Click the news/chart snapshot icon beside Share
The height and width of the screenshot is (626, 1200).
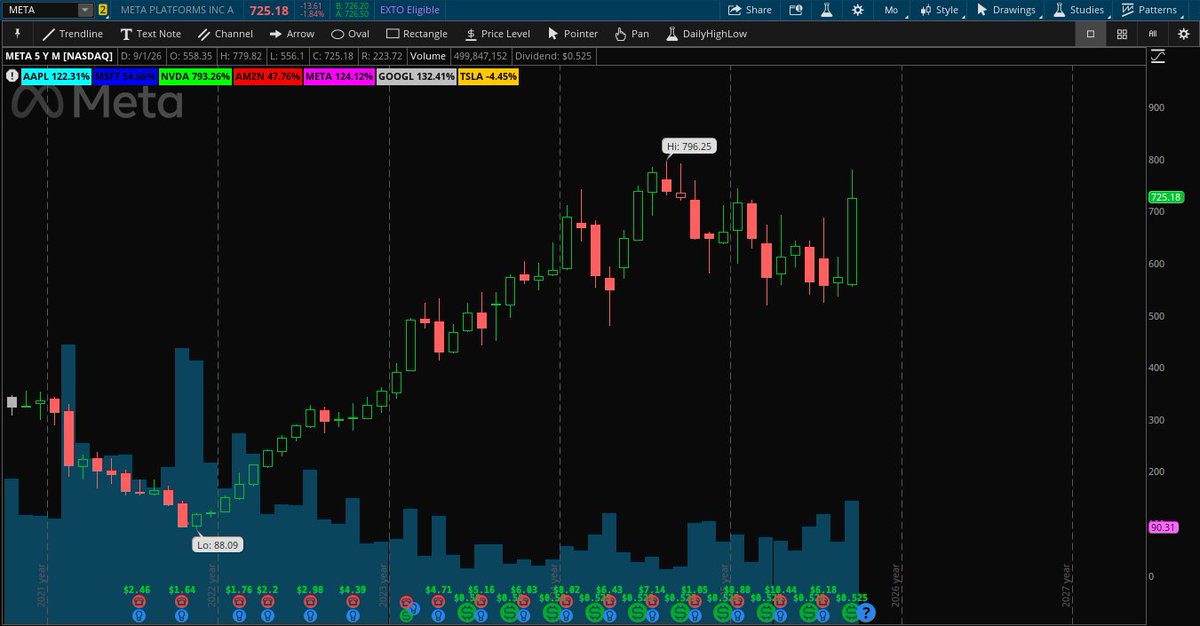(796, 10)
